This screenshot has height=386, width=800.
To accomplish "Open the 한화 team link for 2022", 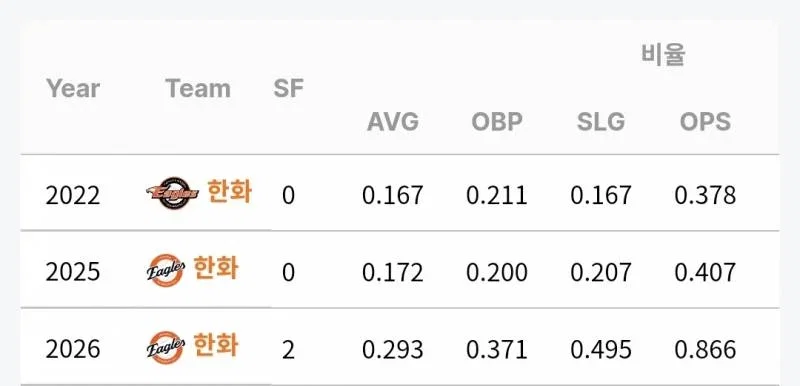I will coord(230,193).
